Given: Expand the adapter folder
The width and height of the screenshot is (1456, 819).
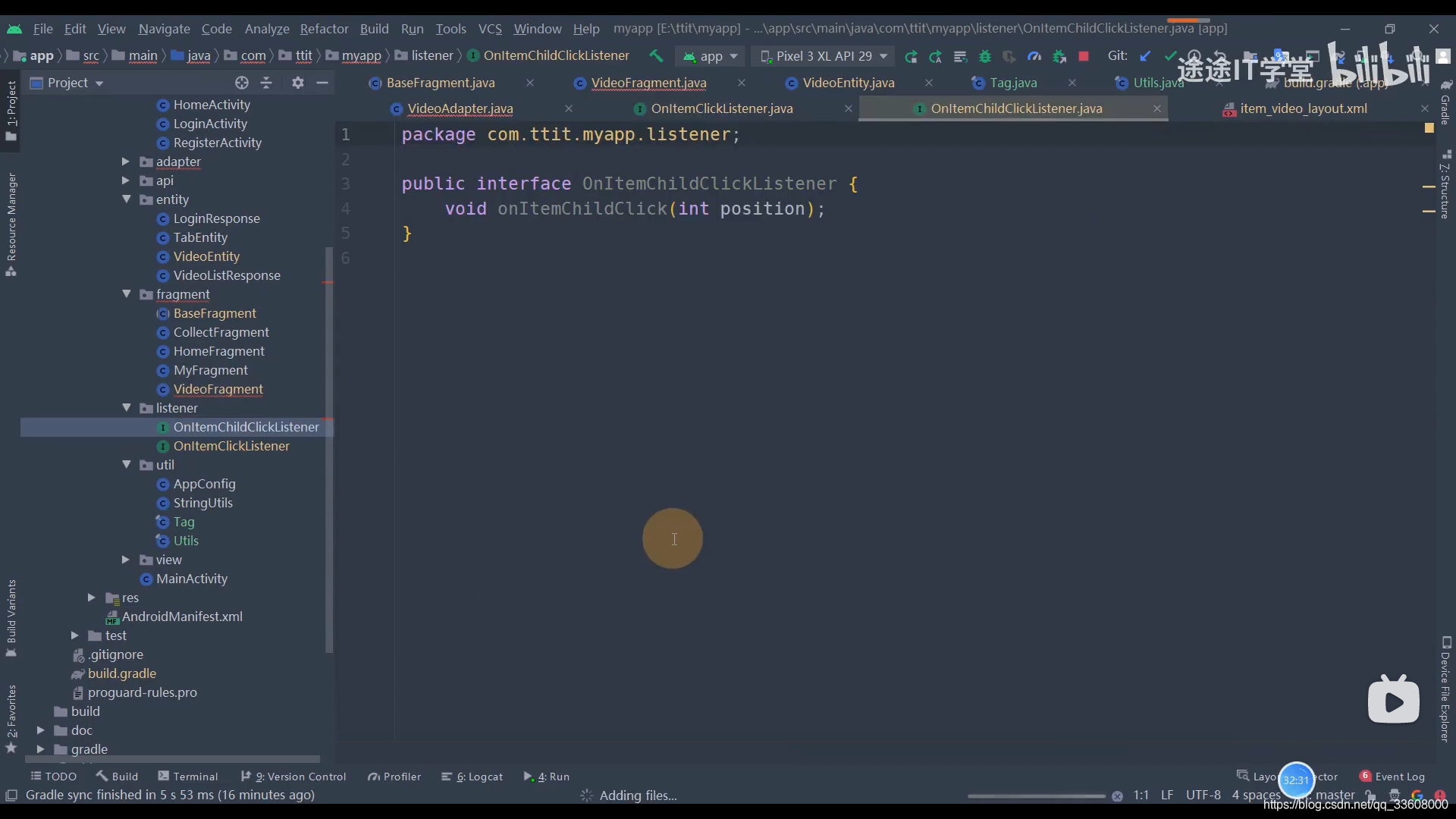Looking at the screenshot, I should tap(126, 162).
